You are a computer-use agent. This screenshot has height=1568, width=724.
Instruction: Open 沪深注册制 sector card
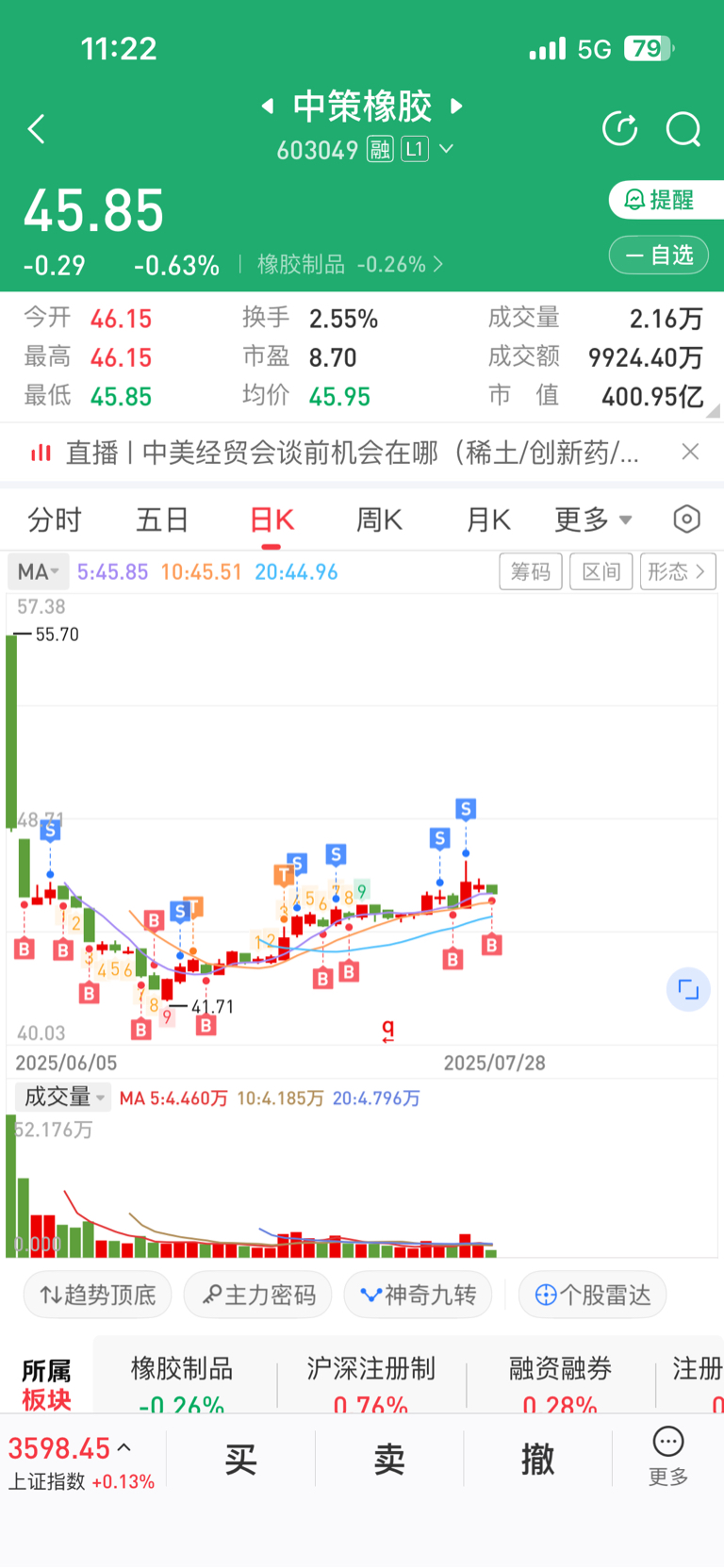pos(370,1382)
